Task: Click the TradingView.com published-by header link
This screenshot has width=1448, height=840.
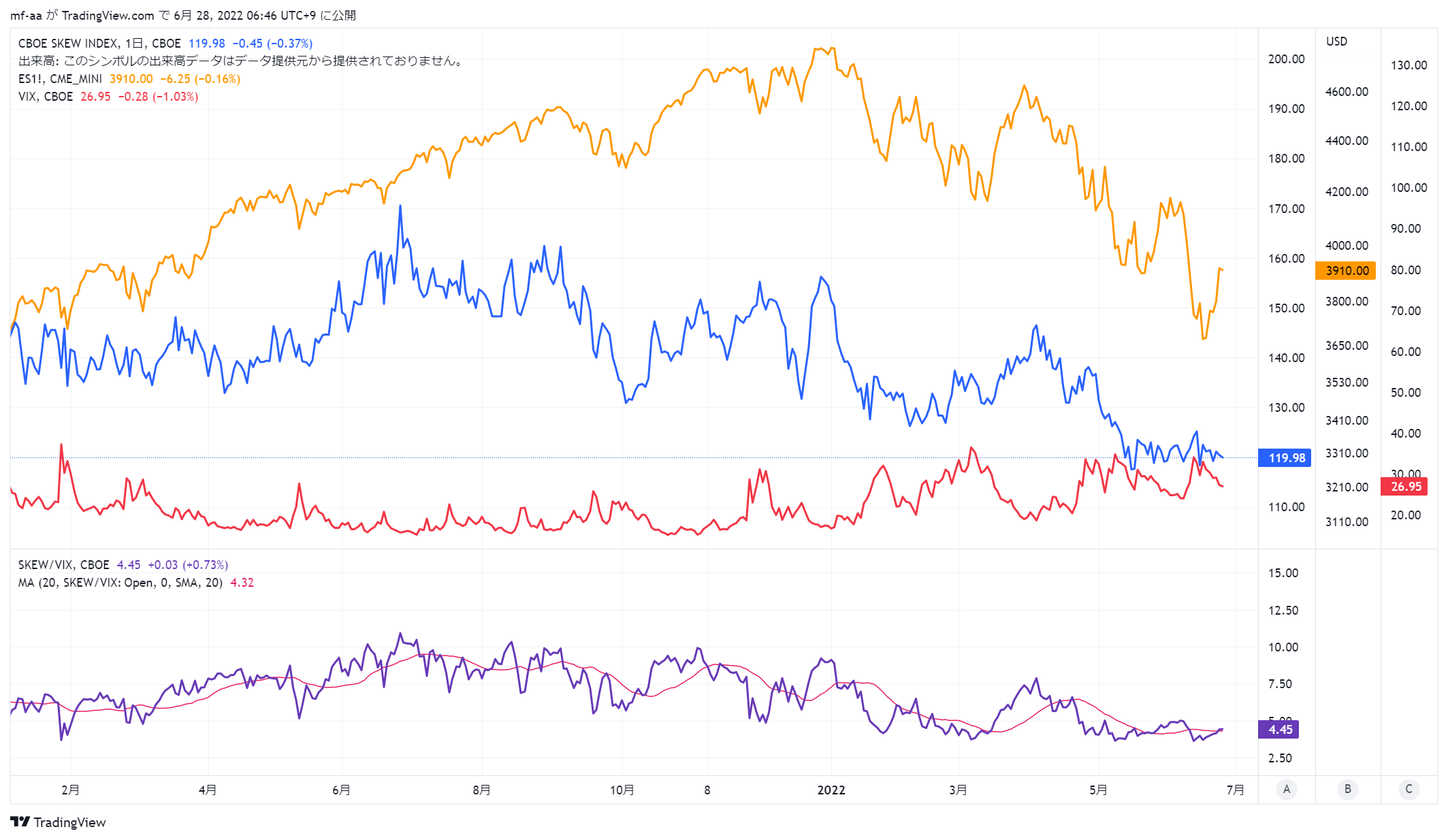Action: coord(108,15)
